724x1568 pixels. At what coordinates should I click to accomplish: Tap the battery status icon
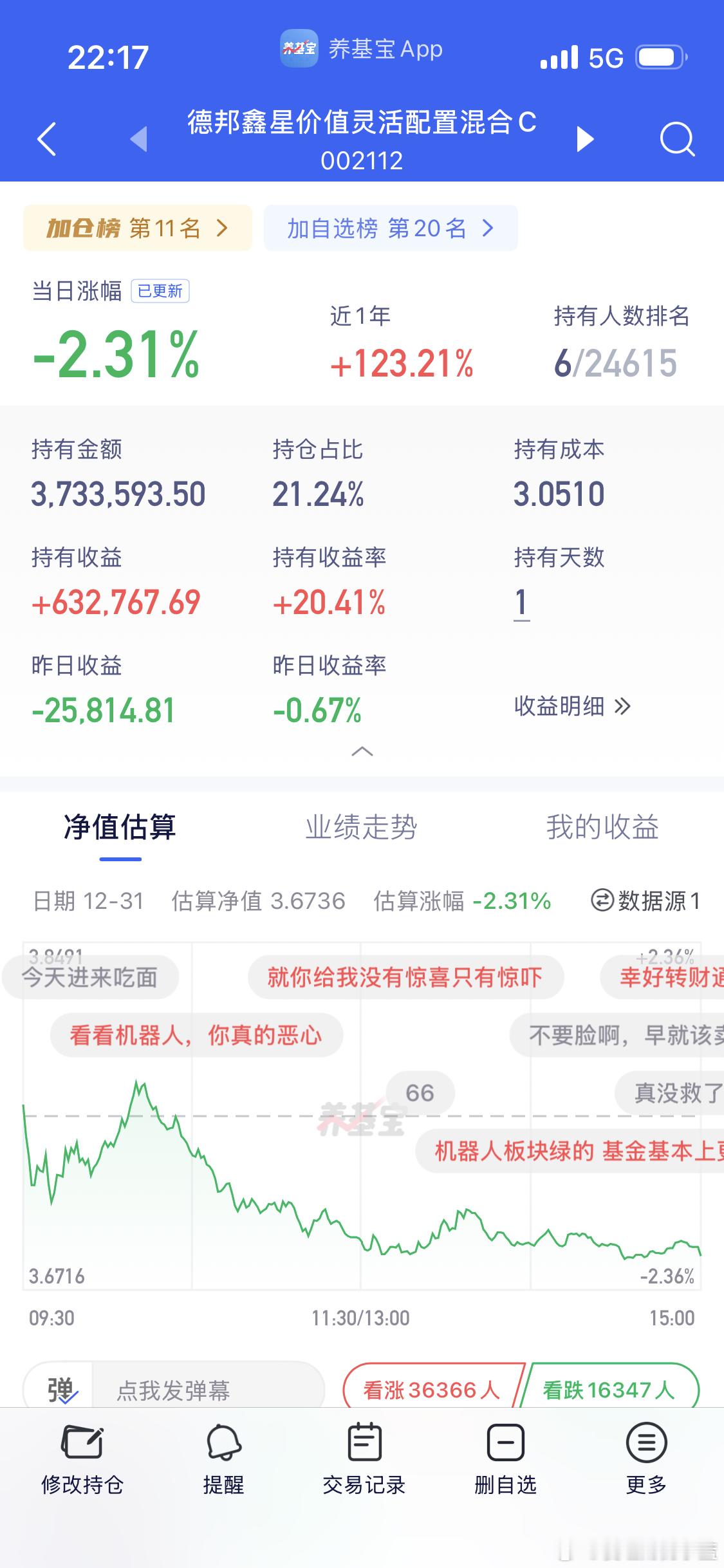pyautogui.click(x=662, y=58)
